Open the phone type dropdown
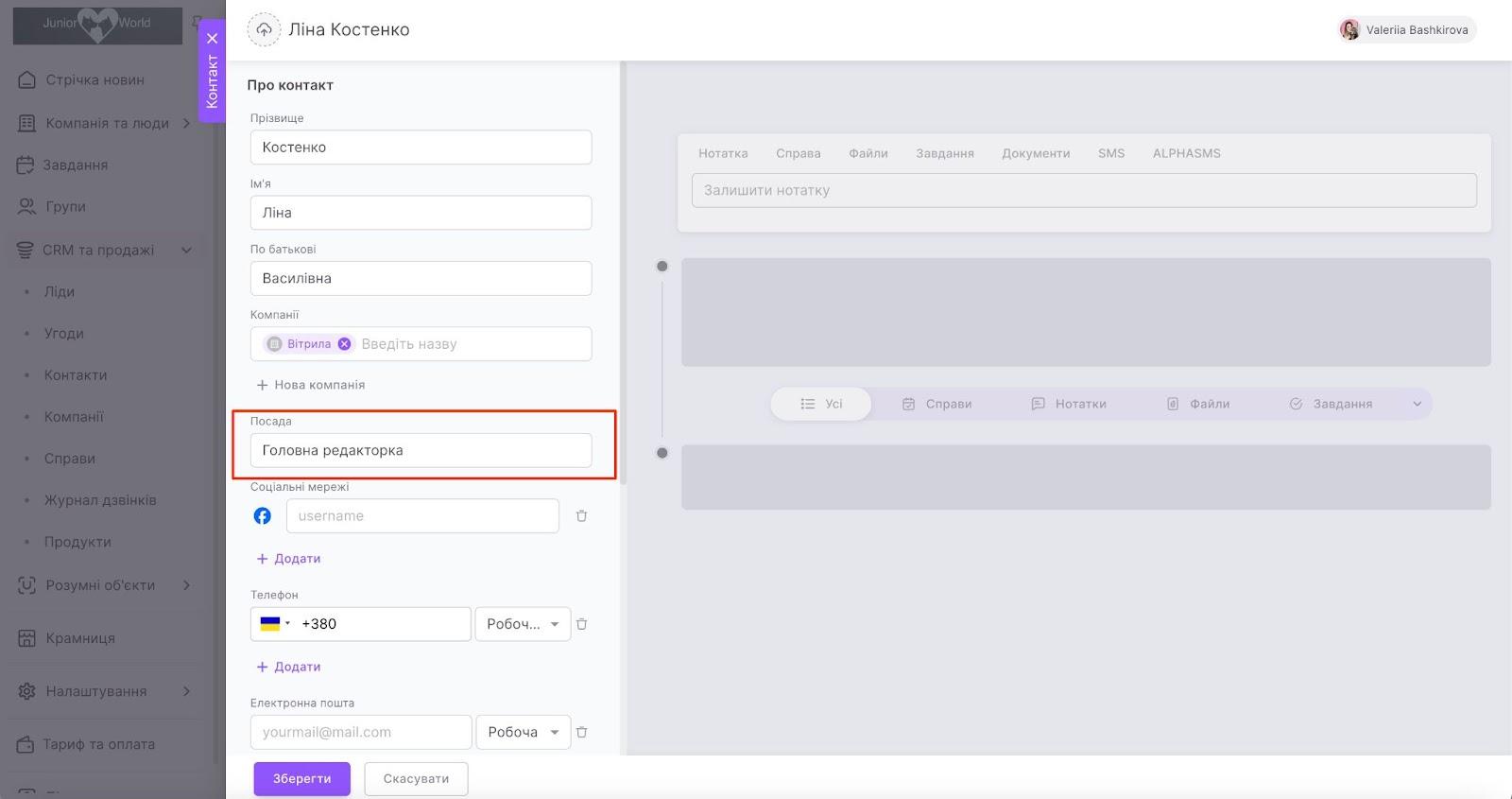The image size is (1512, 799). point(523,624)
